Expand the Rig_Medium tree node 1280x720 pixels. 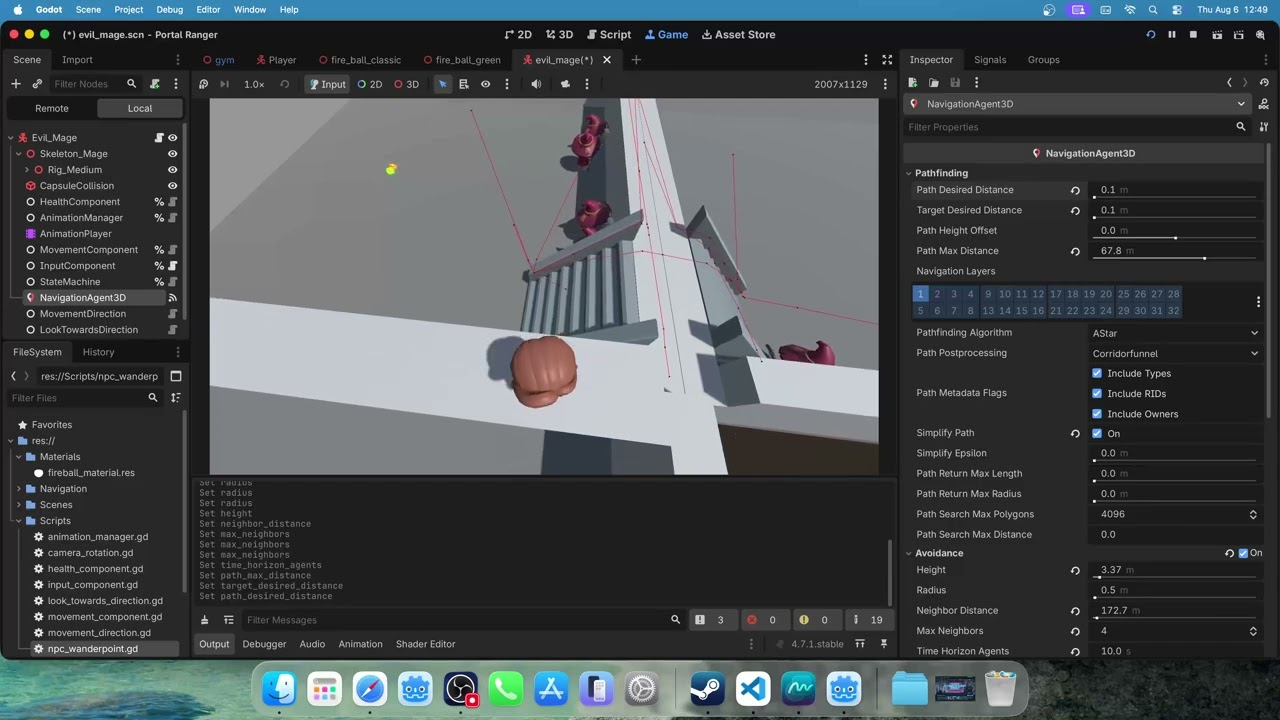pos(27,170)
